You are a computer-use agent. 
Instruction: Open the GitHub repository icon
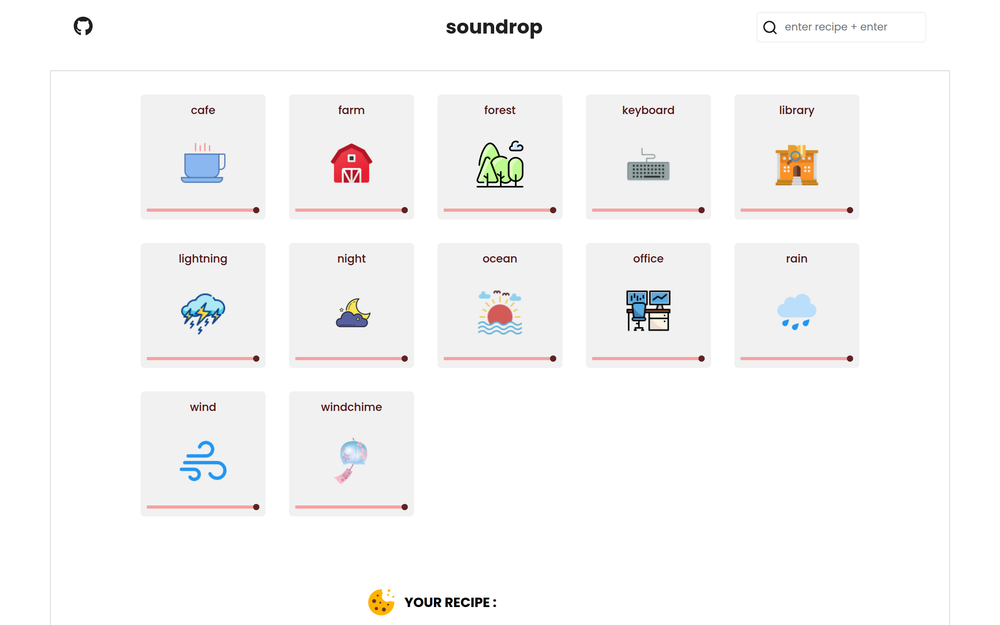coord(83,26)
